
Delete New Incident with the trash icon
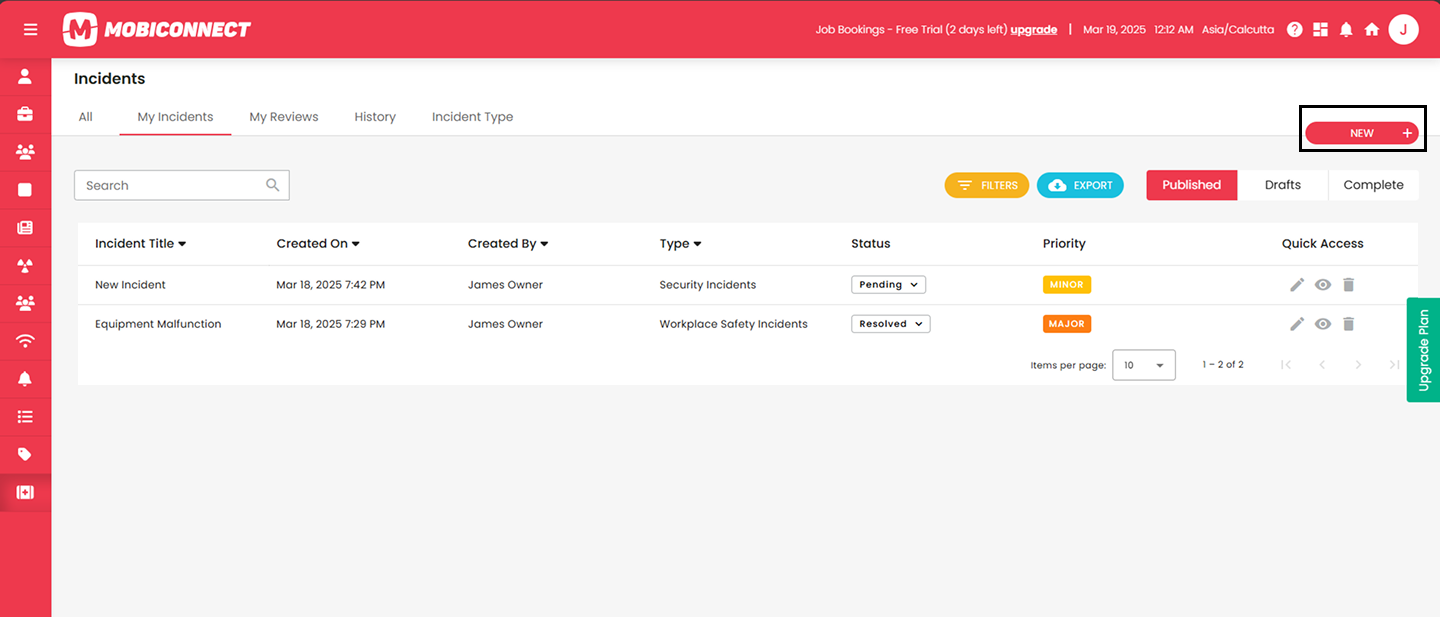point(1348,284)
